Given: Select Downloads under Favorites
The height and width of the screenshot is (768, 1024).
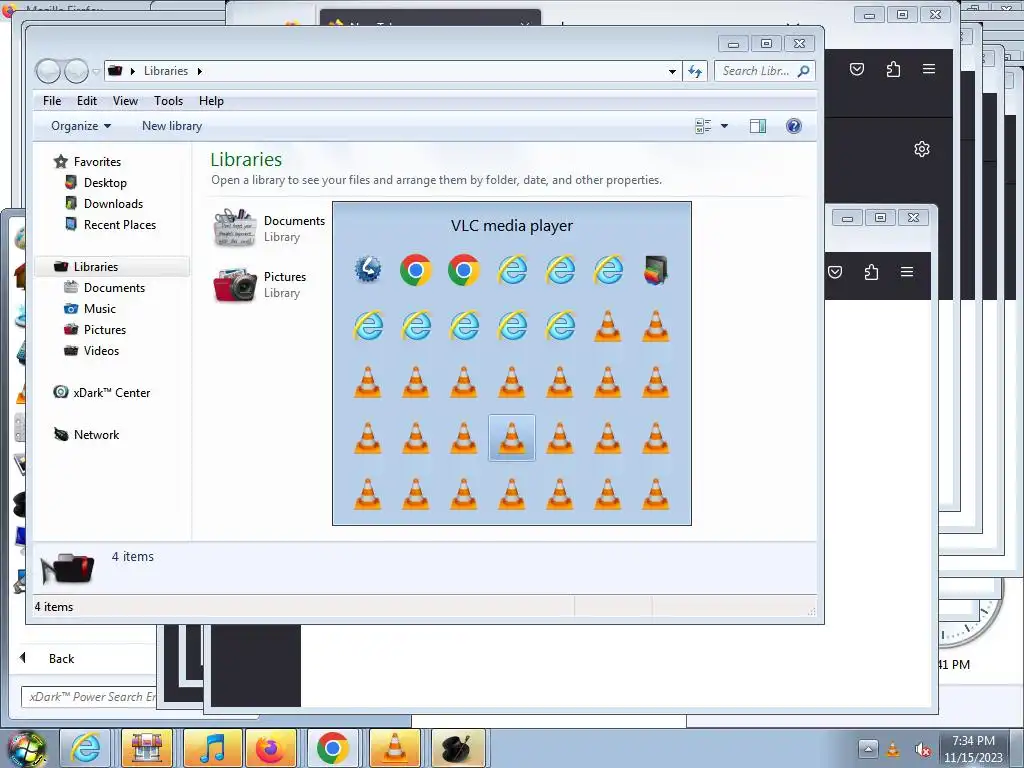Looking at the screenshot, I should [x=113, y=204].
